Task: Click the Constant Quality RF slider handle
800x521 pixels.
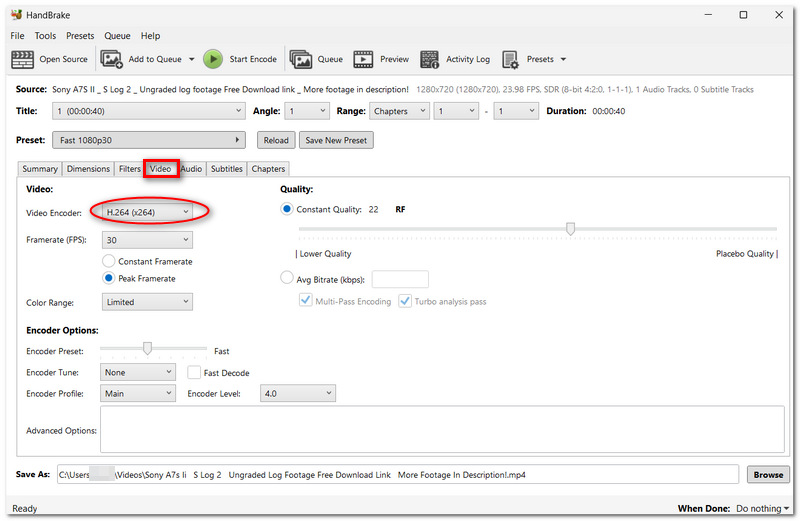Action: pos(570,229)
